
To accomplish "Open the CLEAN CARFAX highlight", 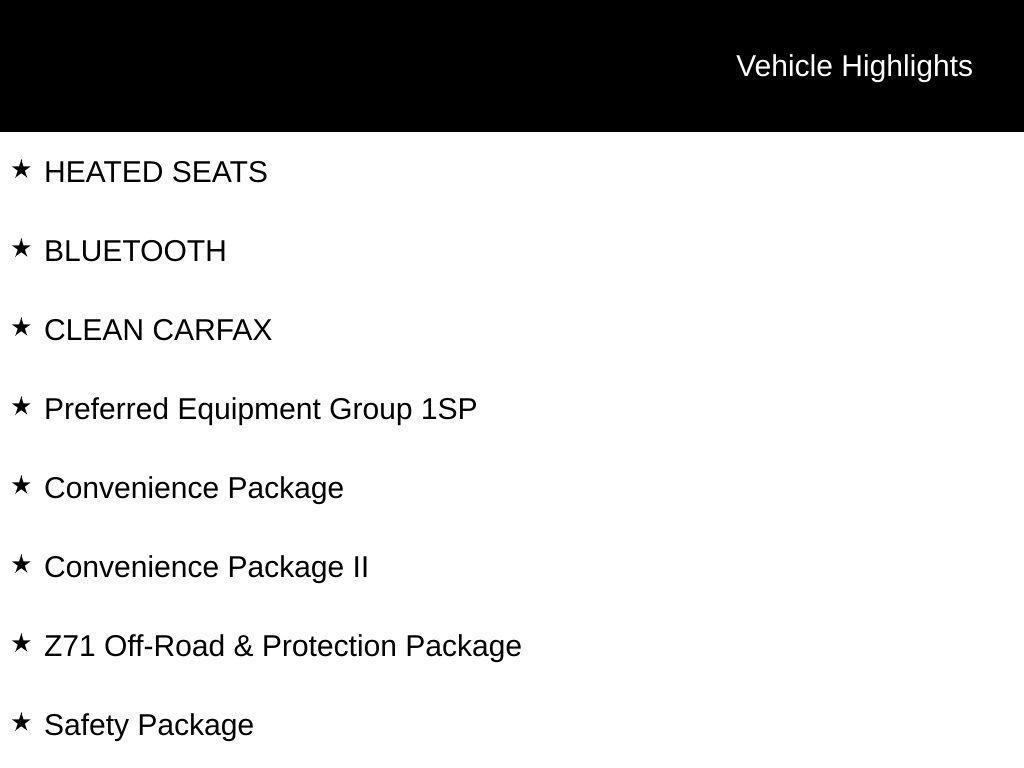I will click(158, 330).
